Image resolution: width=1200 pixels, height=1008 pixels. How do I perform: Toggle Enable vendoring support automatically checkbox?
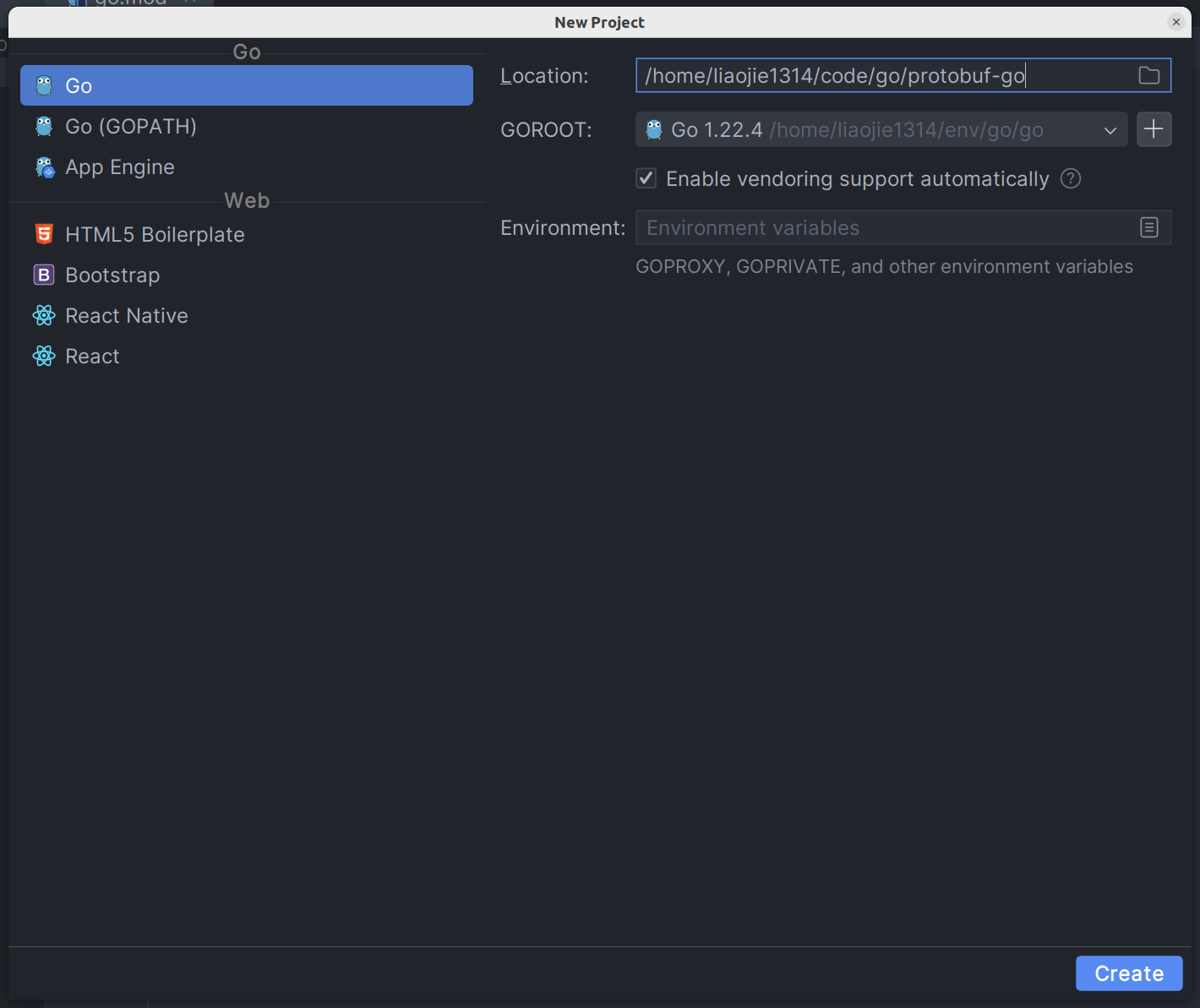646,178
